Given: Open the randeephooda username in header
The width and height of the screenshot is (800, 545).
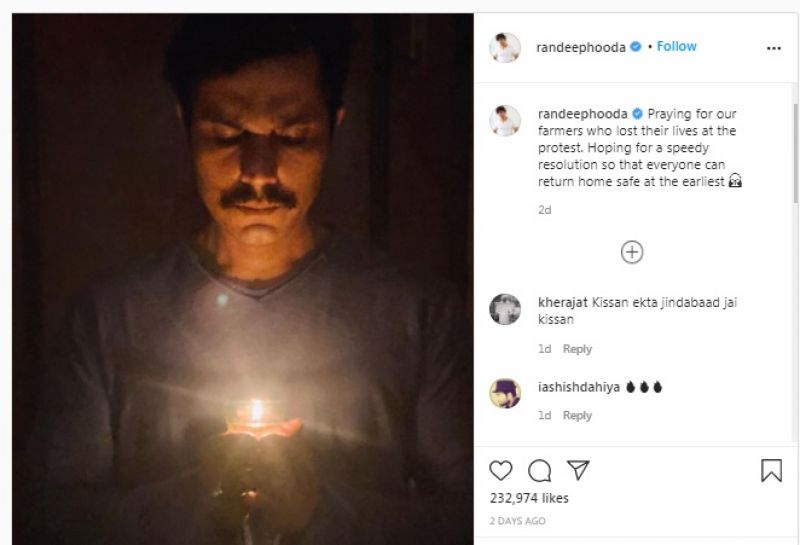Looking at the screenshot, I should 582,47.
